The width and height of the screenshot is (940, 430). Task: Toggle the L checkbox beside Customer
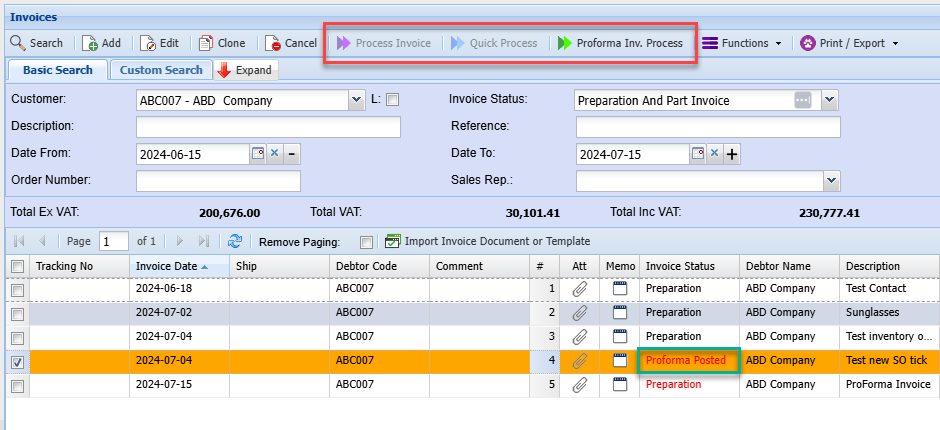click(392, 100)
